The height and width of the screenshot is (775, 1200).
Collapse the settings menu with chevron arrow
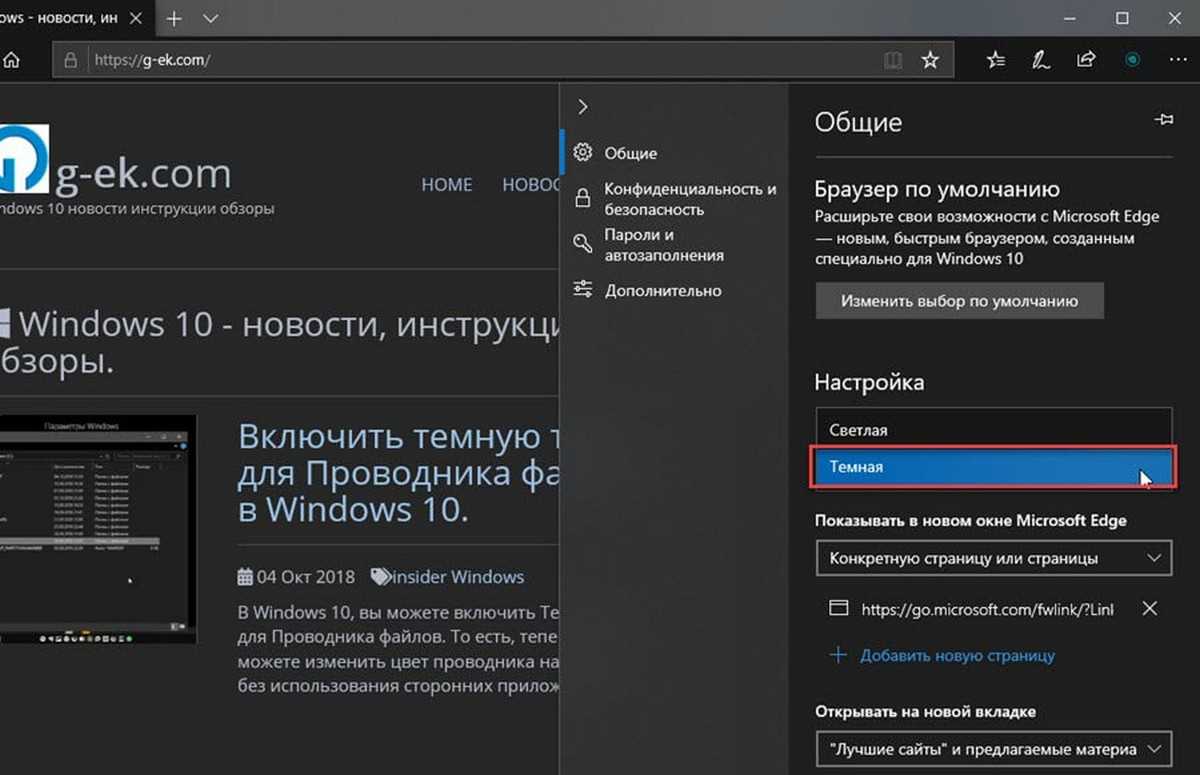coord(584,107)
